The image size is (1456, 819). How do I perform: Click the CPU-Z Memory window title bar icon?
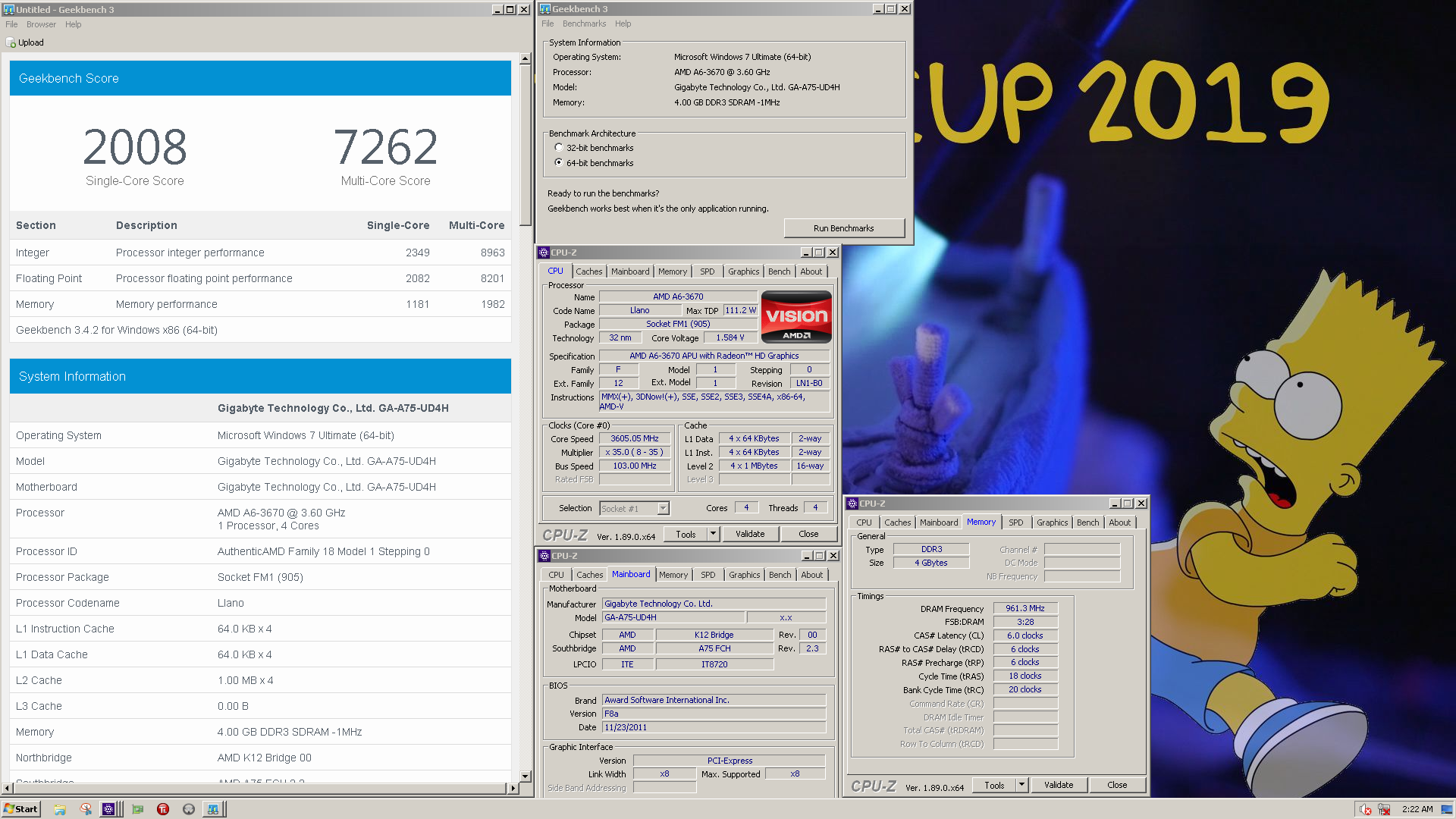(x=852, y=504)
